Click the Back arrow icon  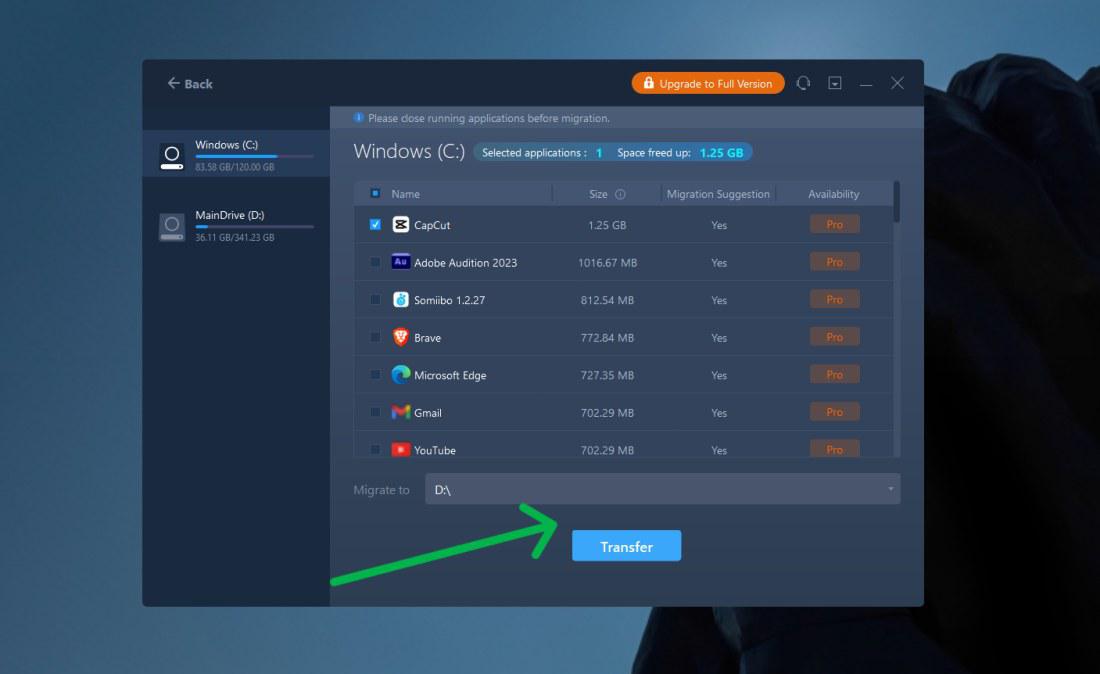click(x=173, y=83)
